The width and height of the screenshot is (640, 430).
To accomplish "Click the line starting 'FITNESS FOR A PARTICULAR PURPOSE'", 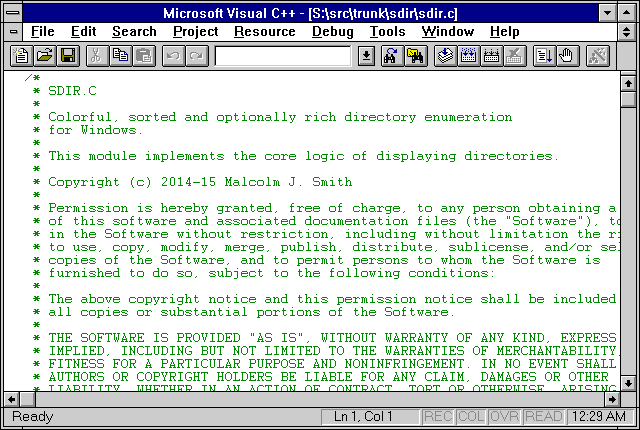I will (324, 364).
